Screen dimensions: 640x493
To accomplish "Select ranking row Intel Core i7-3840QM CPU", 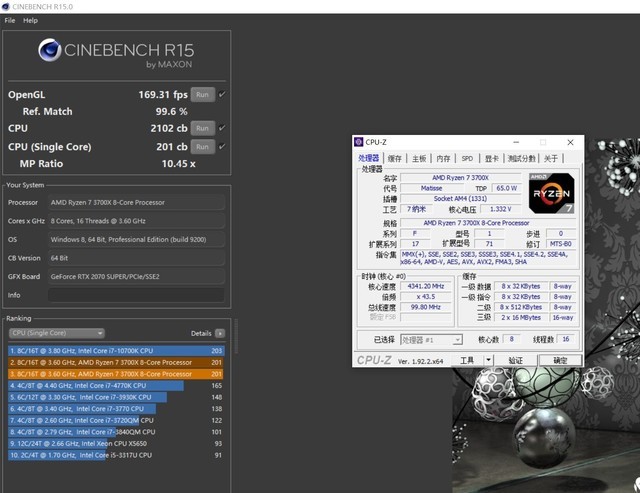I will 116,432.
